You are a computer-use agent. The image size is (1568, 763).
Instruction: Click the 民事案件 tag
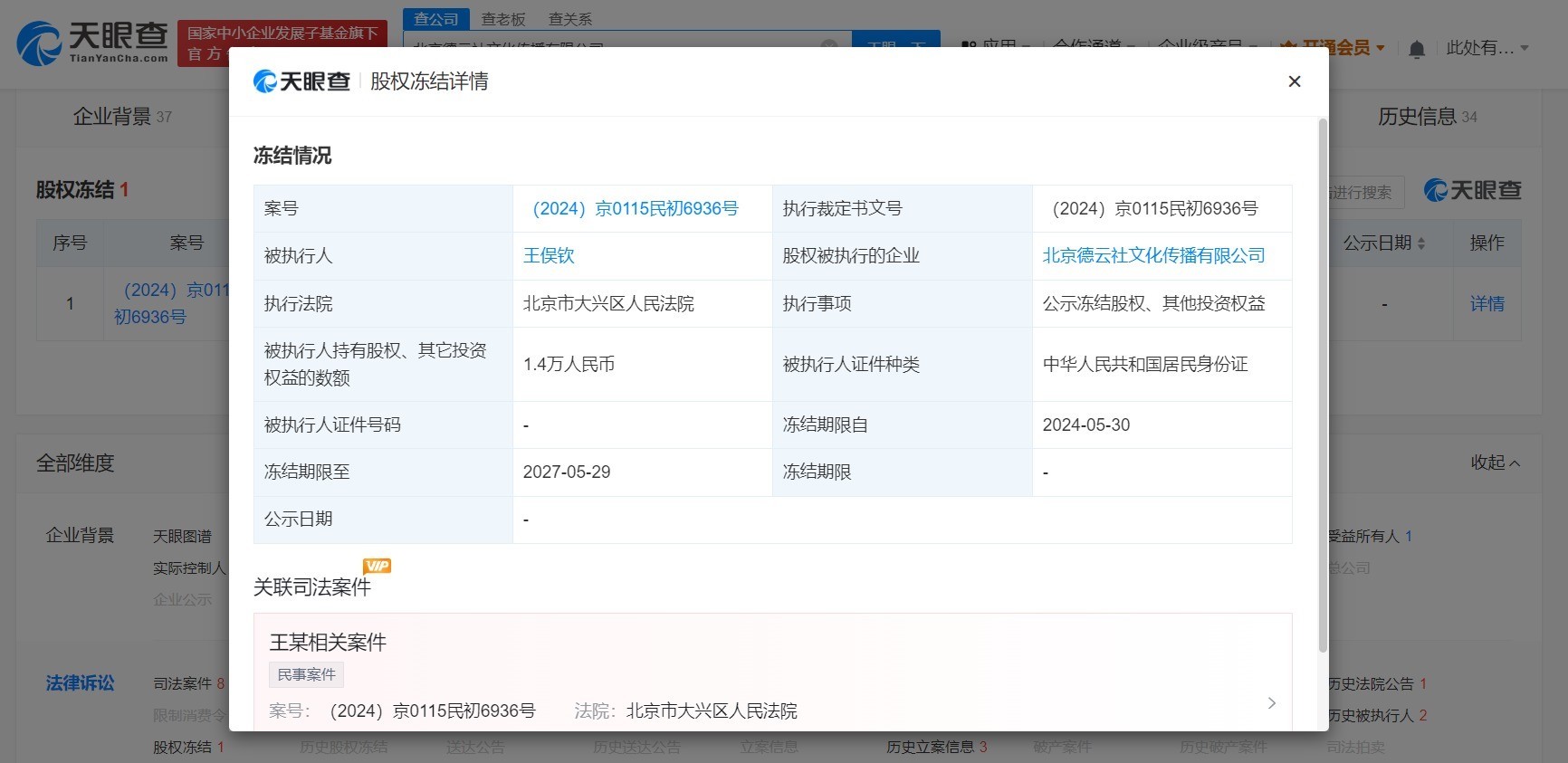point(306,674)
